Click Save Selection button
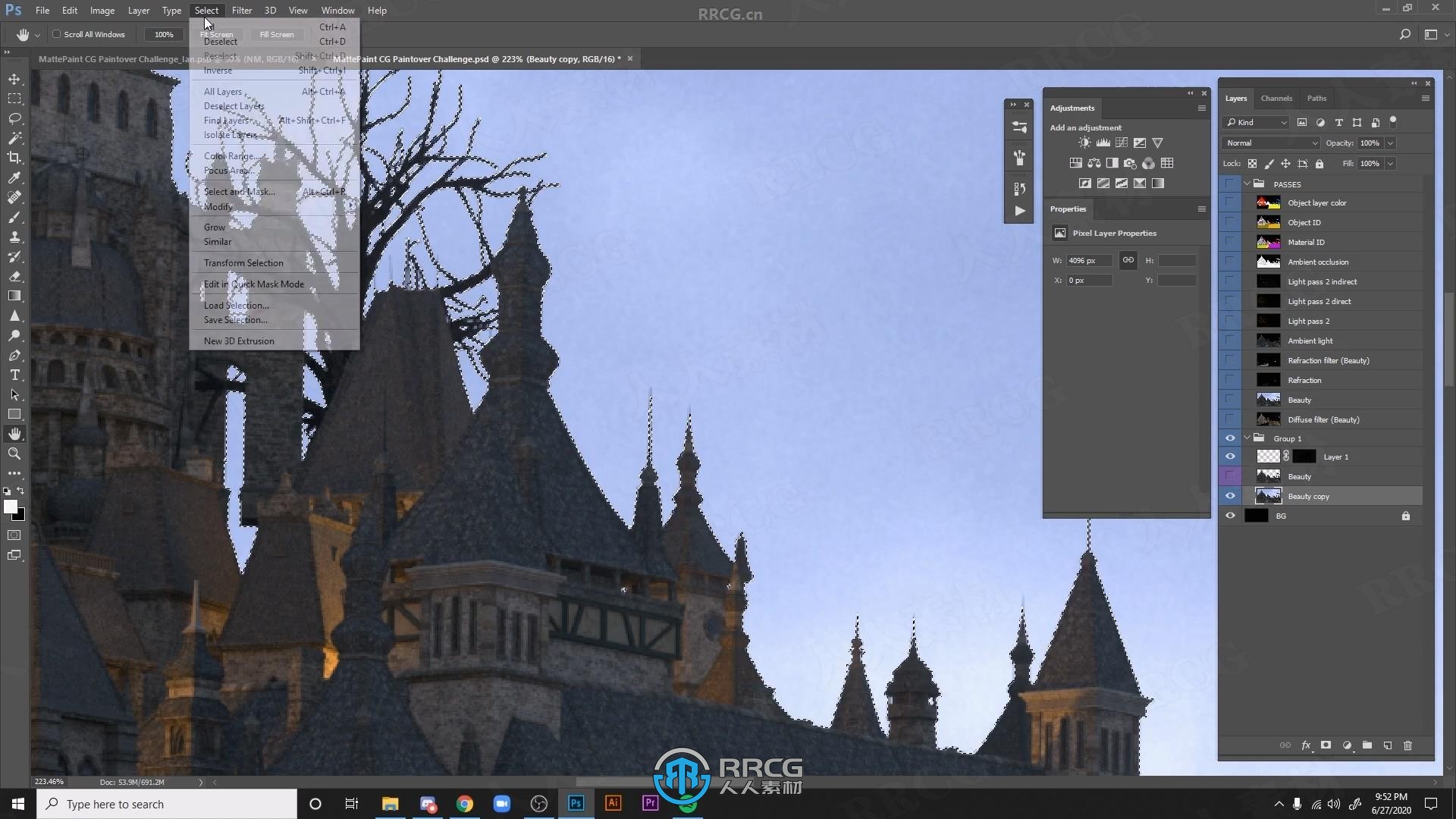Viewport: 1456px width, 819px height. tap(234, 319)
